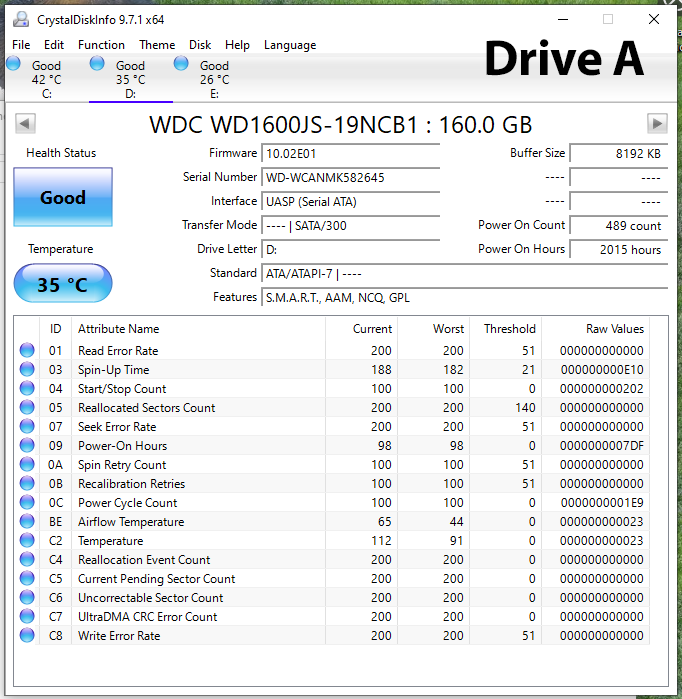Click the Threshold column header
682x699 pixels.
coord(510,329)
